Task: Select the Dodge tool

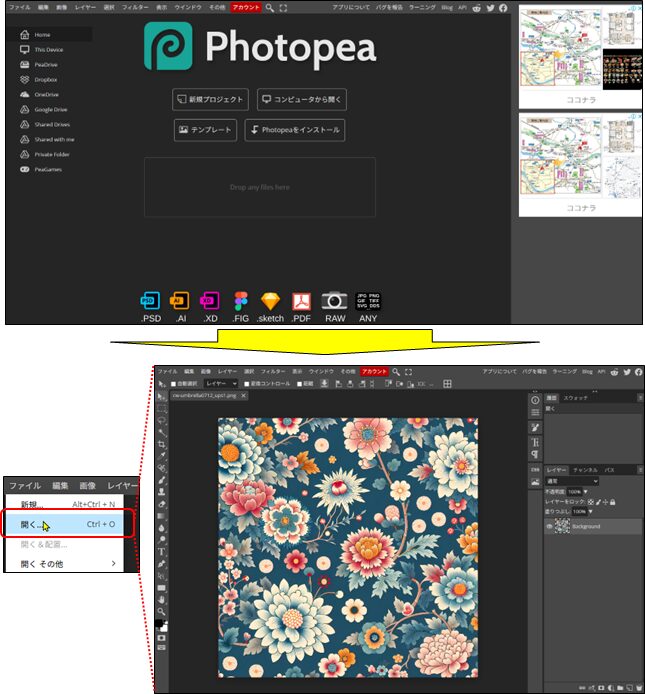Action: point(161,540)
